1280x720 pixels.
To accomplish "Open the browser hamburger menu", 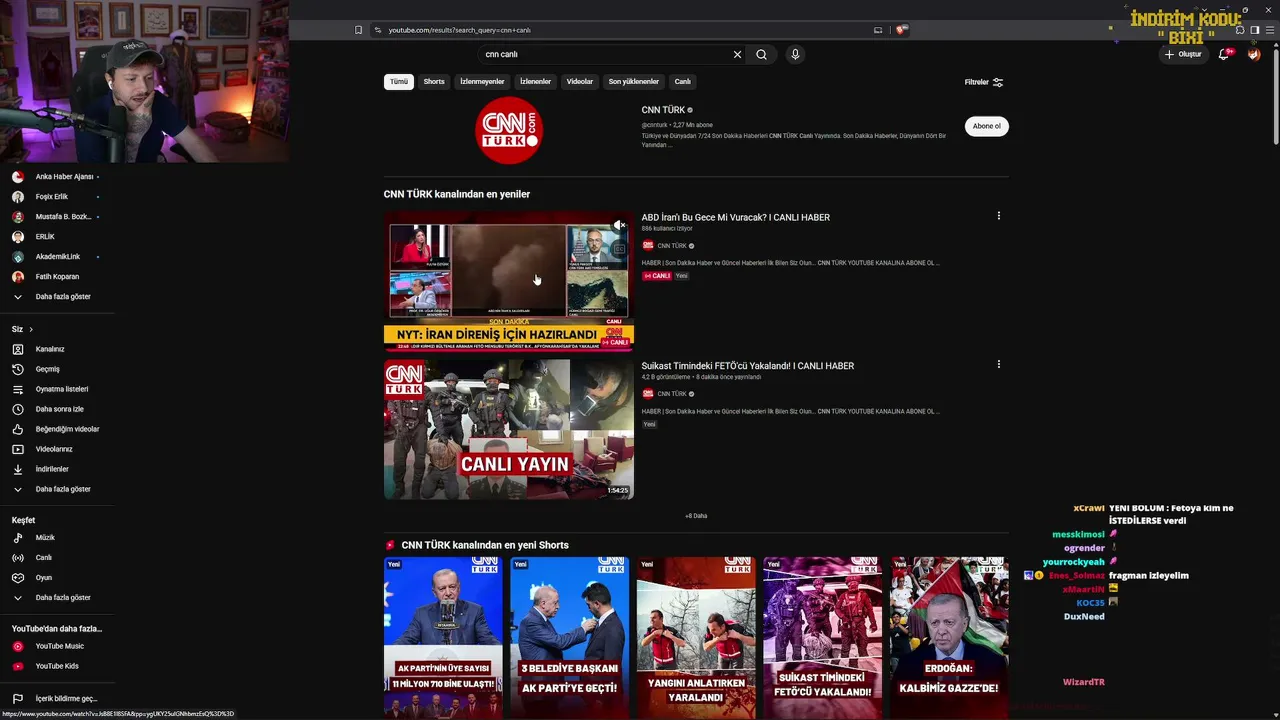I will (x=1269, y=30).
